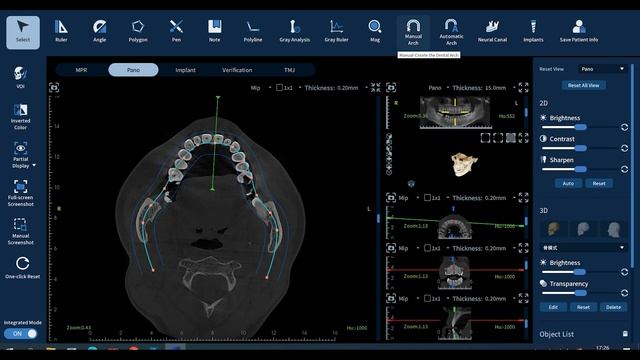The image size is (640, 360).
Task: Reset the 3D Transparency value
Action: point(624,293)
